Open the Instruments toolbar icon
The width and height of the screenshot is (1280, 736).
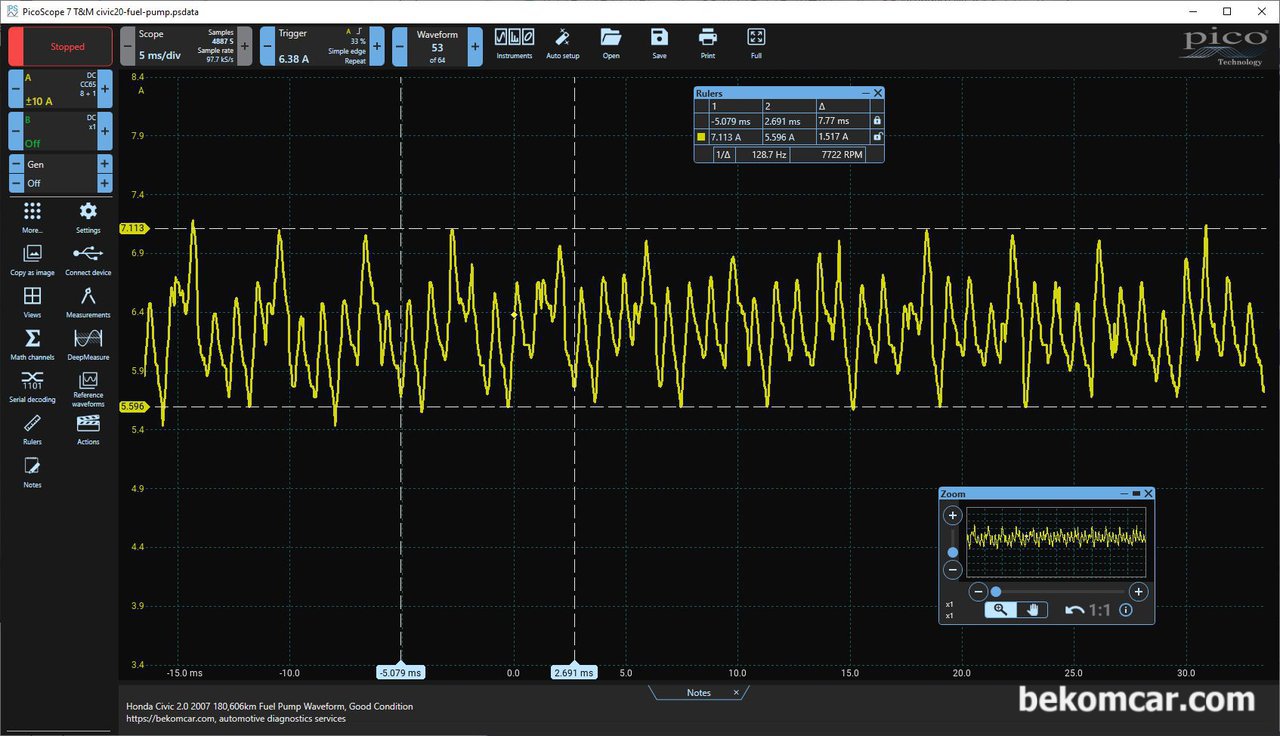click(514, 43)
